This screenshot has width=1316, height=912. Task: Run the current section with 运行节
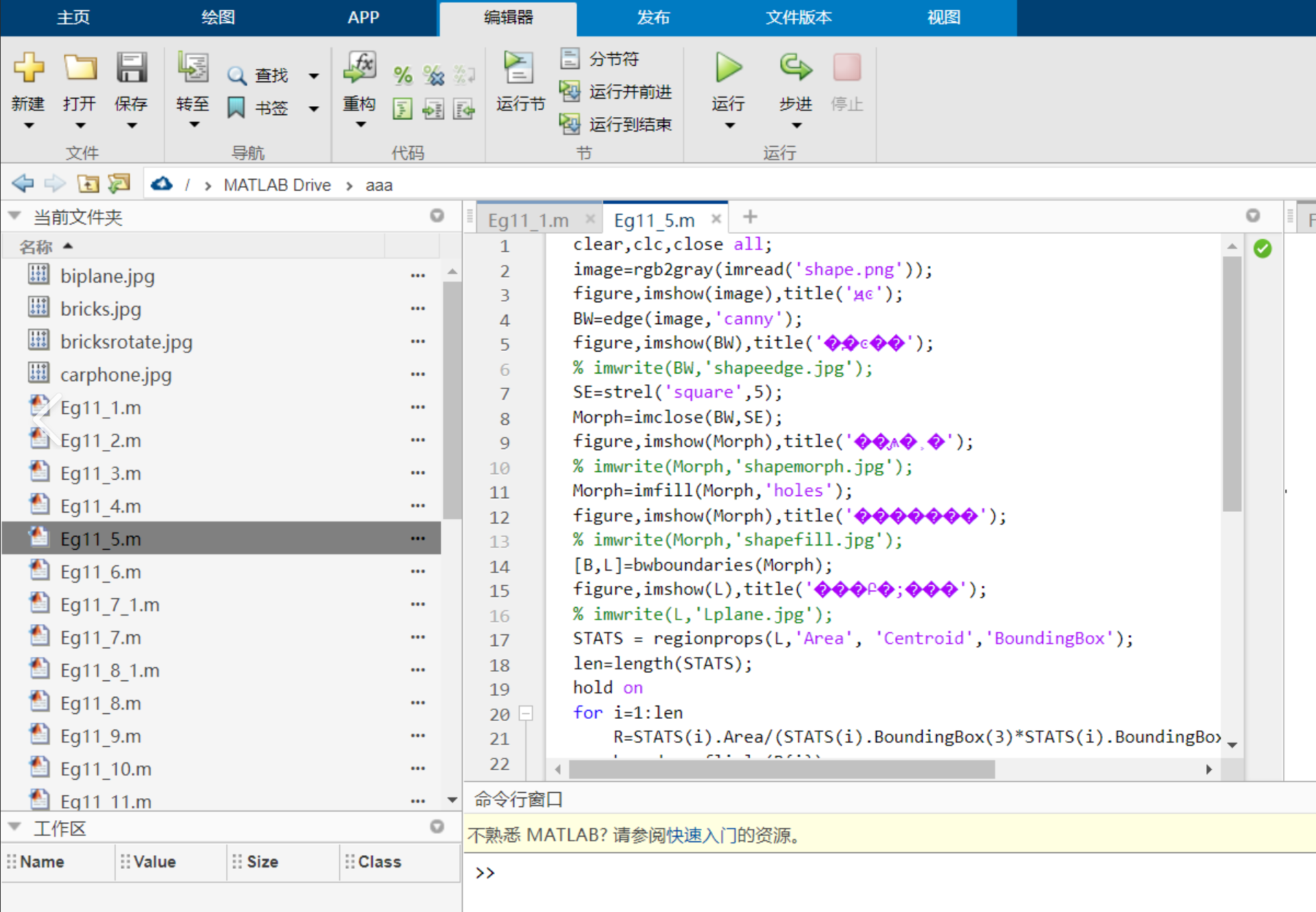point(519,82)
